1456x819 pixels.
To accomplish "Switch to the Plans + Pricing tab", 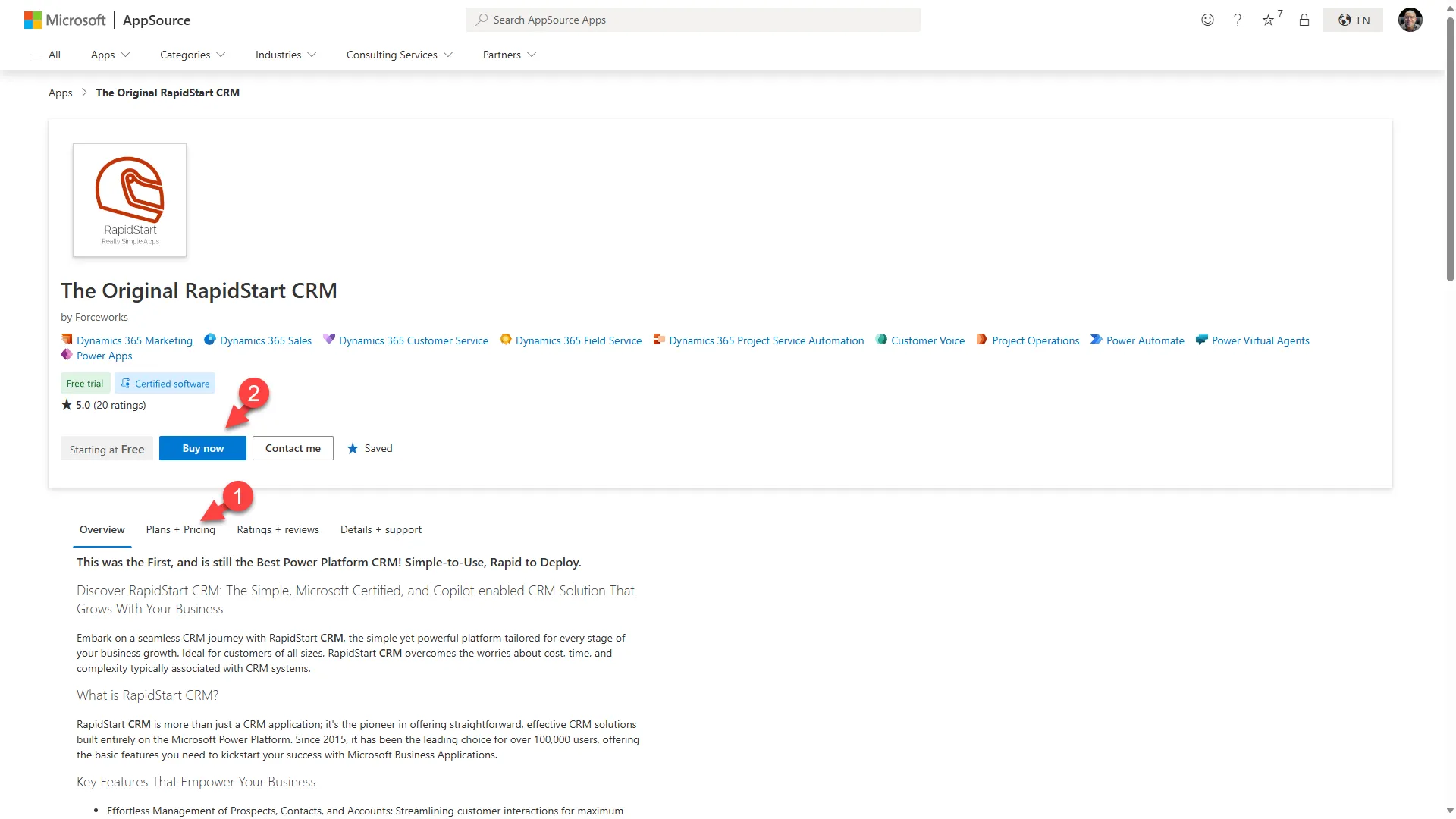I will (180, 529).
